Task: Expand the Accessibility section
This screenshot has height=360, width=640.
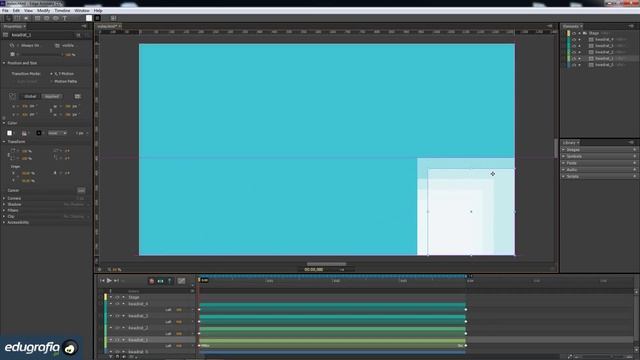Action: point(4,222)
